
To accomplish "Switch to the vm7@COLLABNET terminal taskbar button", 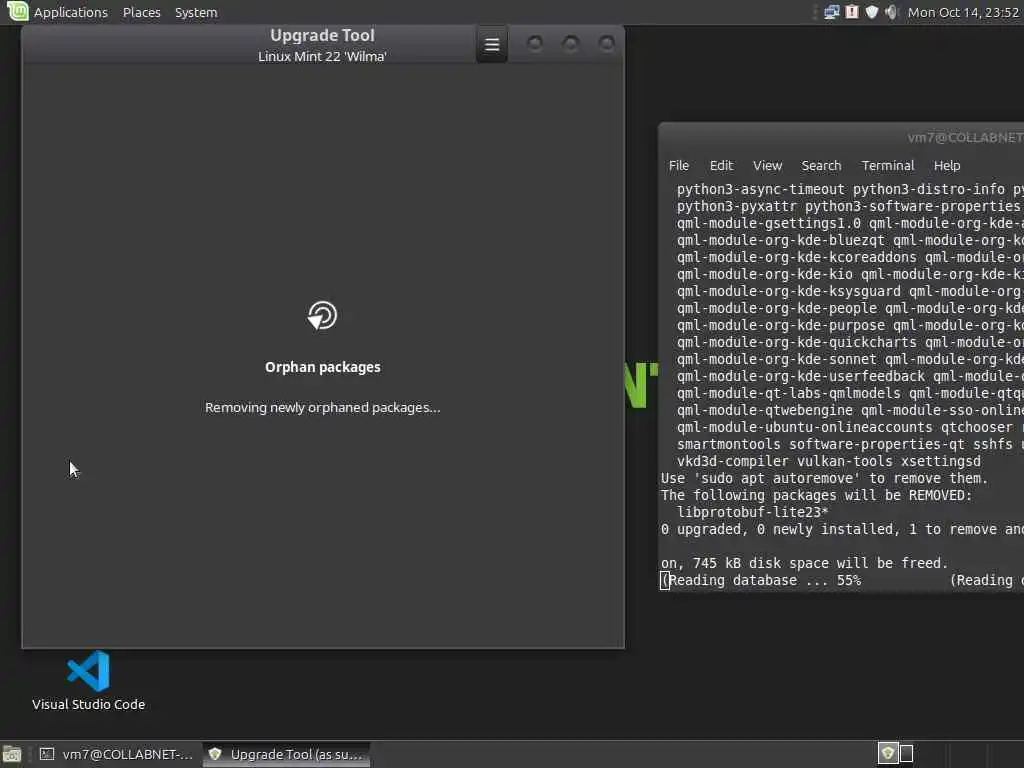I will pos(117,754).
